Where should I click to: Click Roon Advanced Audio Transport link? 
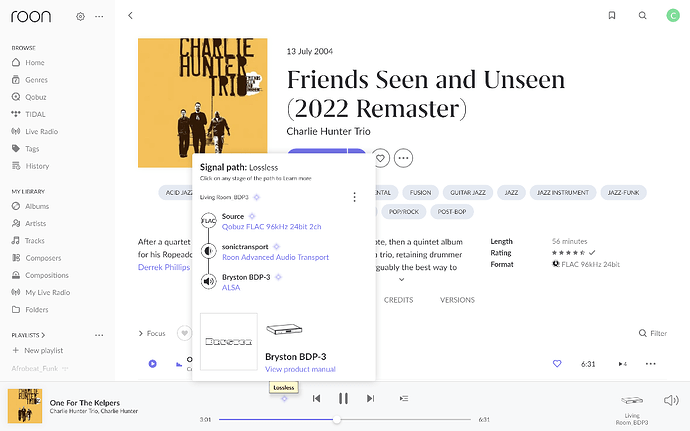coord(275,257)
